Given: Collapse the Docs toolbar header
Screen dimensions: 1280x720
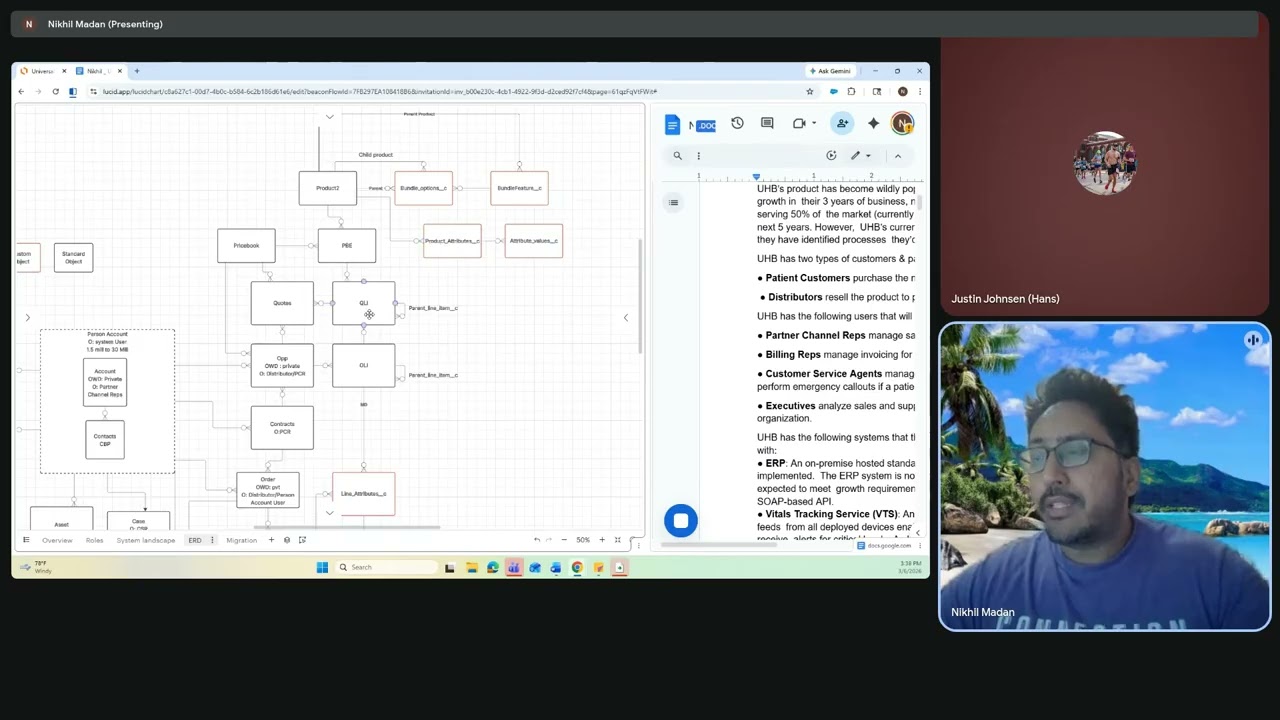Looking at the screenshot, I should pos(897,156).
